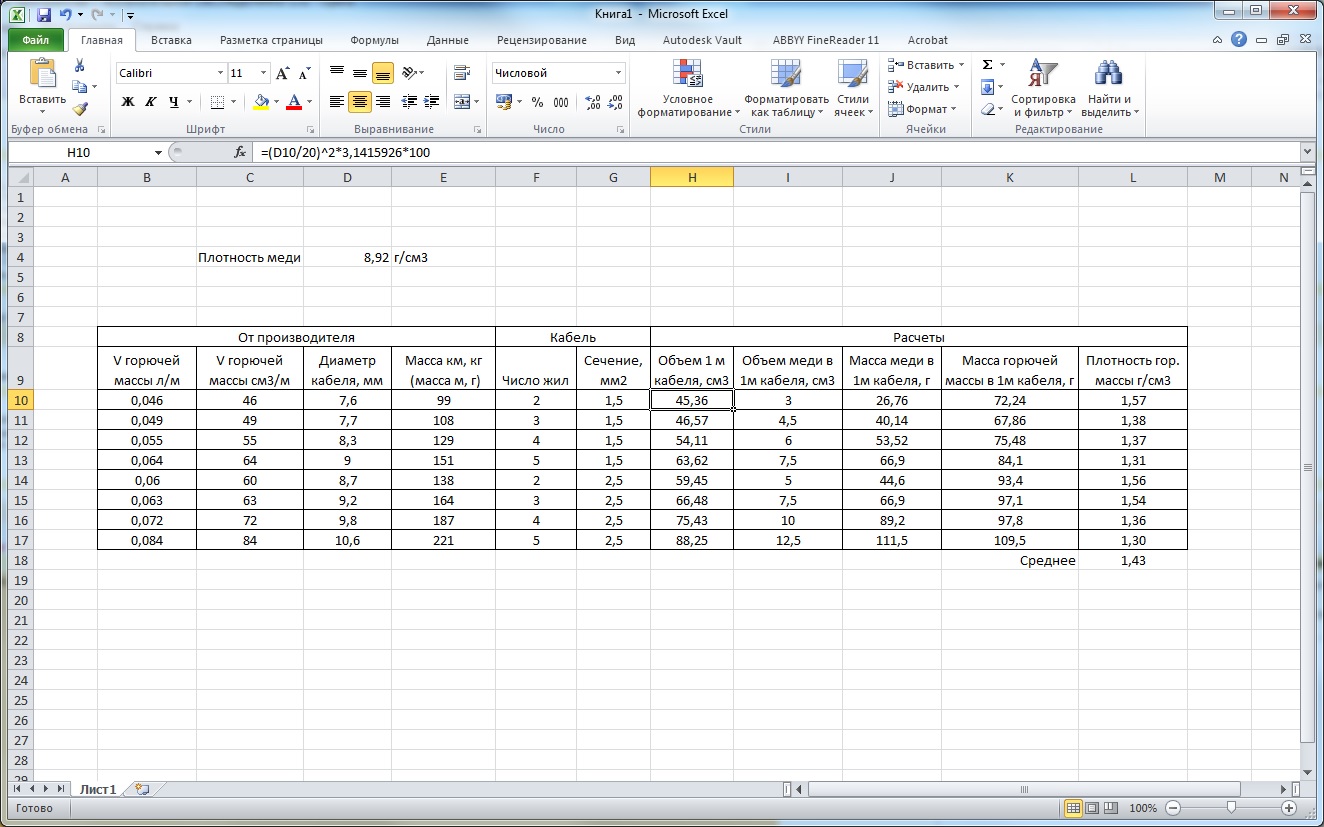Switch to Page Break Preview icon
Viewport: 1324px width, 827px height.
[x=1111, y=808]
